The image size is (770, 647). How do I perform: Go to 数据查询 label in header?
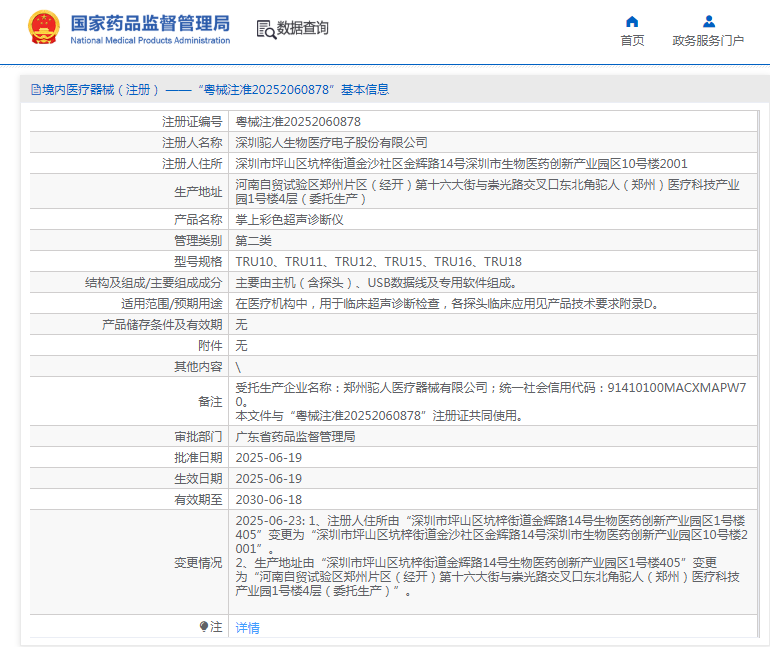(x=303, y=28)
